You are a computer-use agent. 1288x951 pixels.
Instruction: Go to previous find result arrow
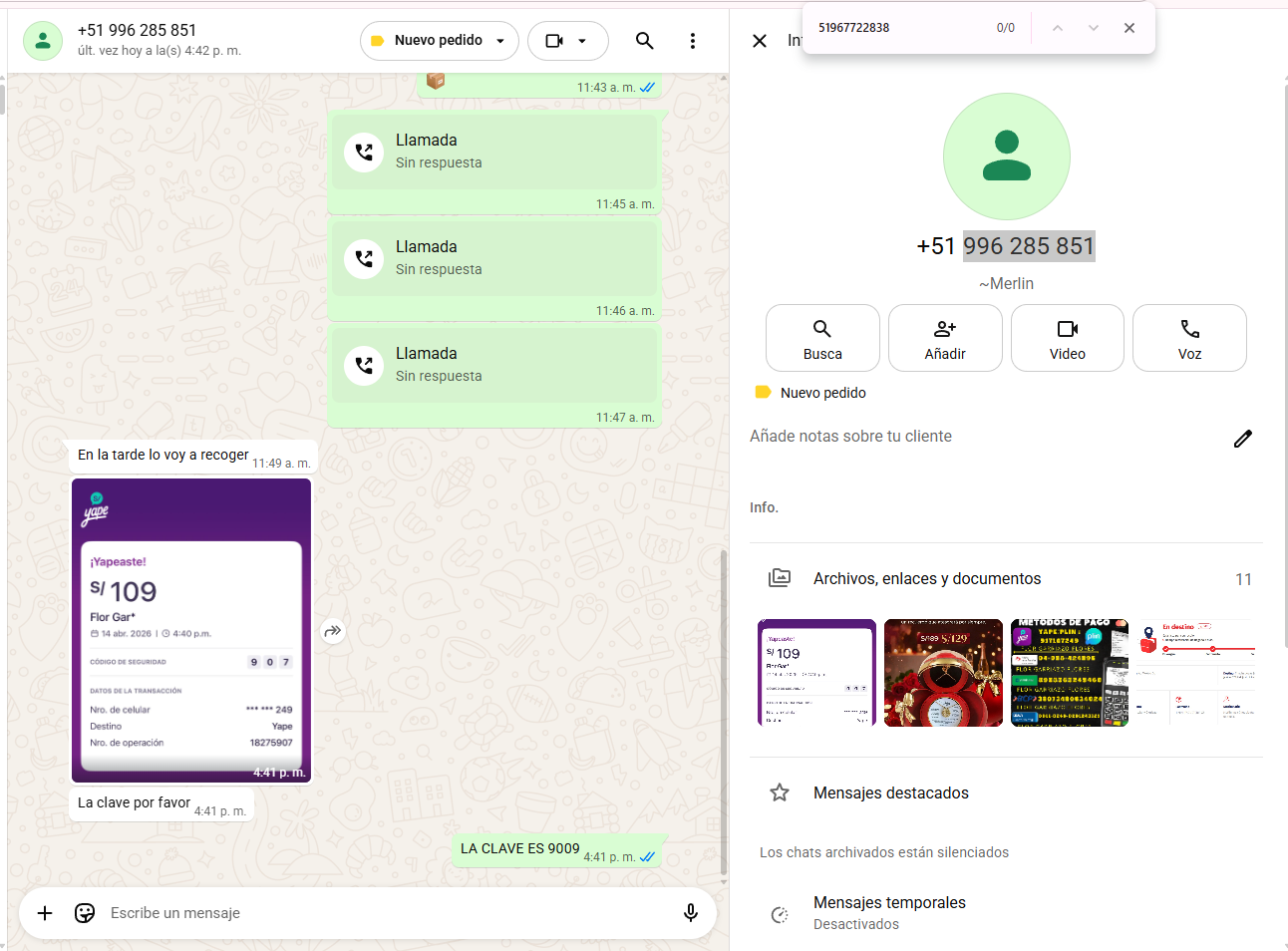click(x=1058, y=28)
